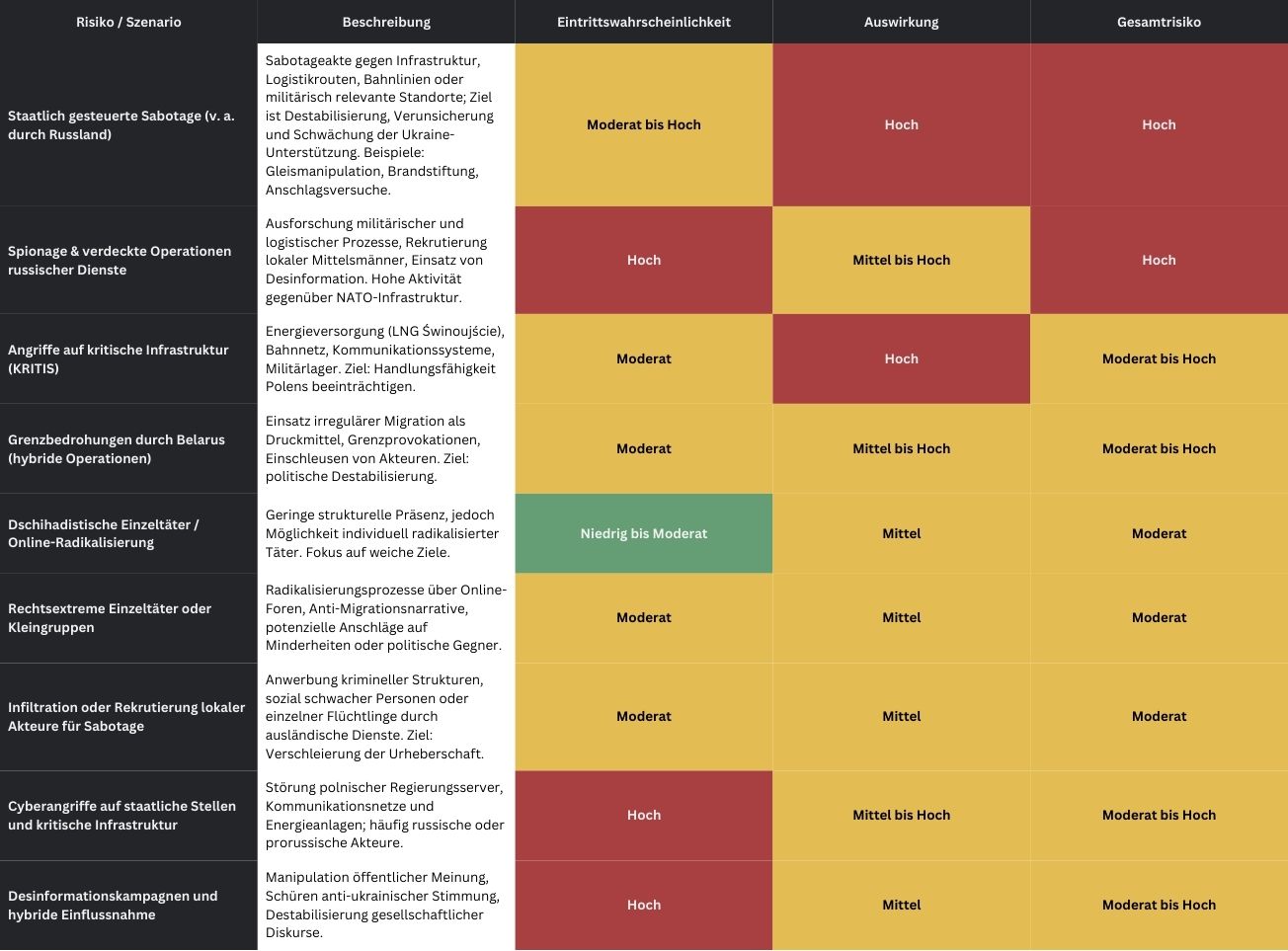Click the green 'Niedrig bis Moderat' cell
The image size is (1288, 951).
(x=644, y=533)
